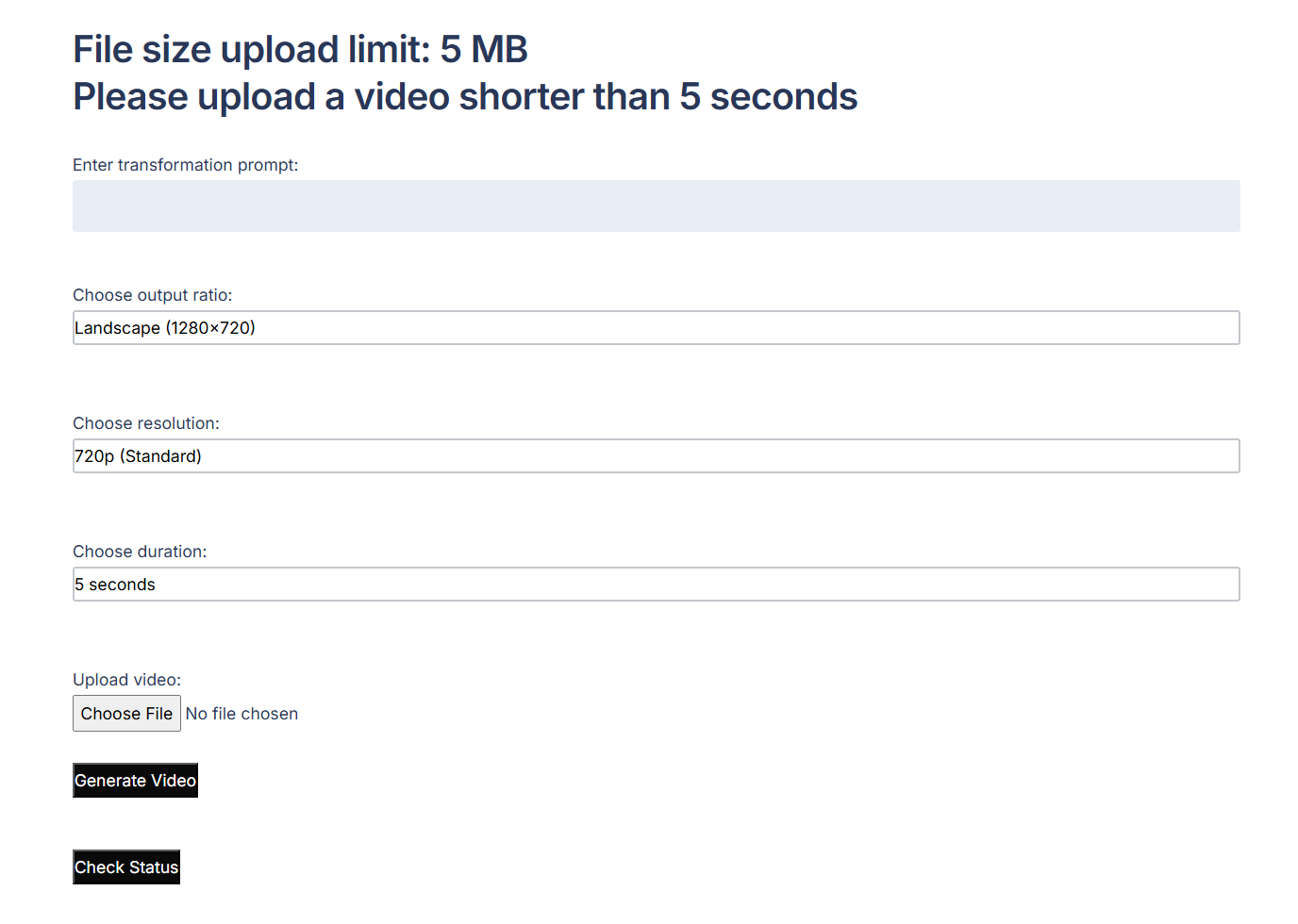
Task: Select the 720p (Standard) combo box
Action: tap(656, 456)
